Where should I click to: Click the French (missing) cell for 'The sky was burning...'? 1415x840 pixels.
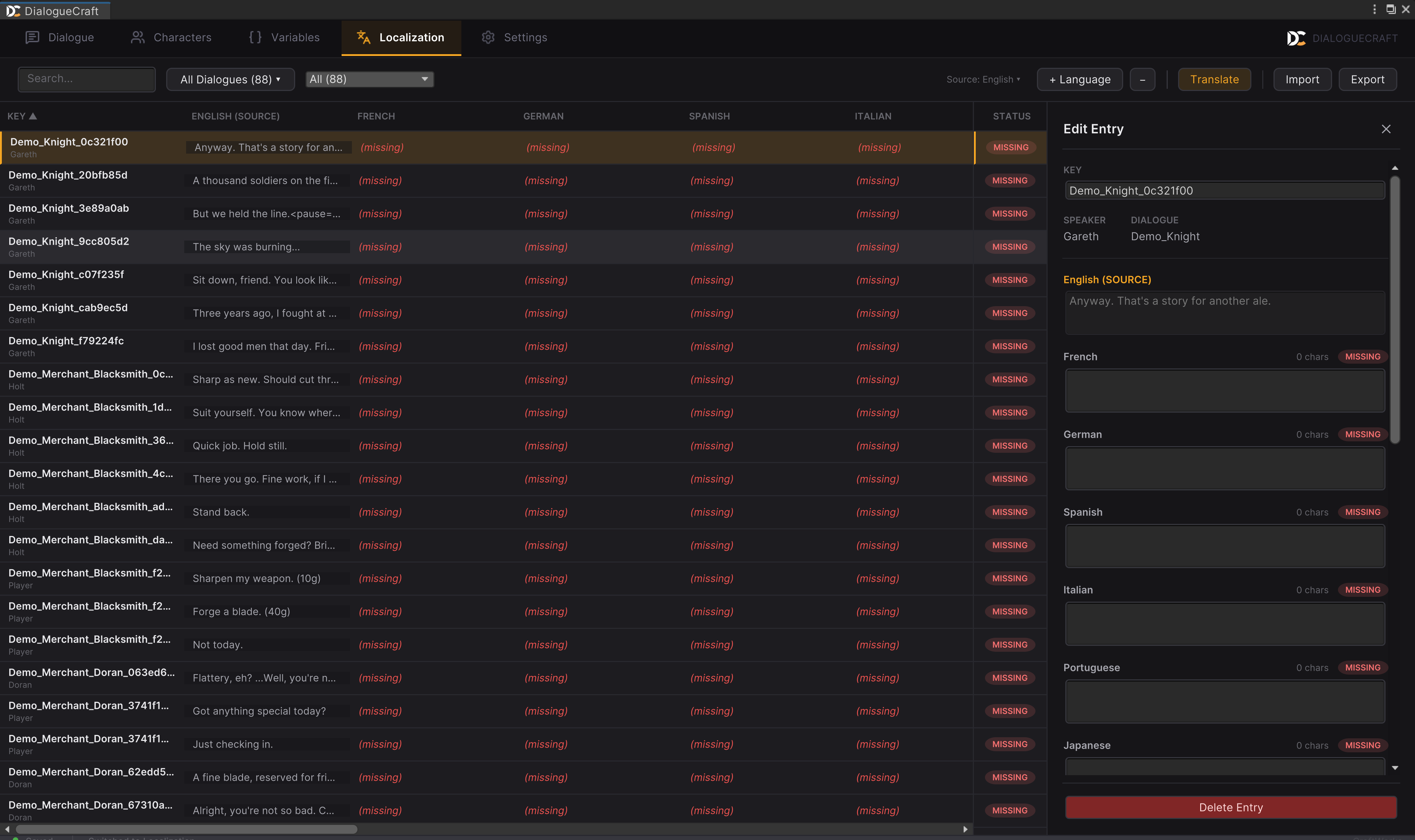[380, 247]
